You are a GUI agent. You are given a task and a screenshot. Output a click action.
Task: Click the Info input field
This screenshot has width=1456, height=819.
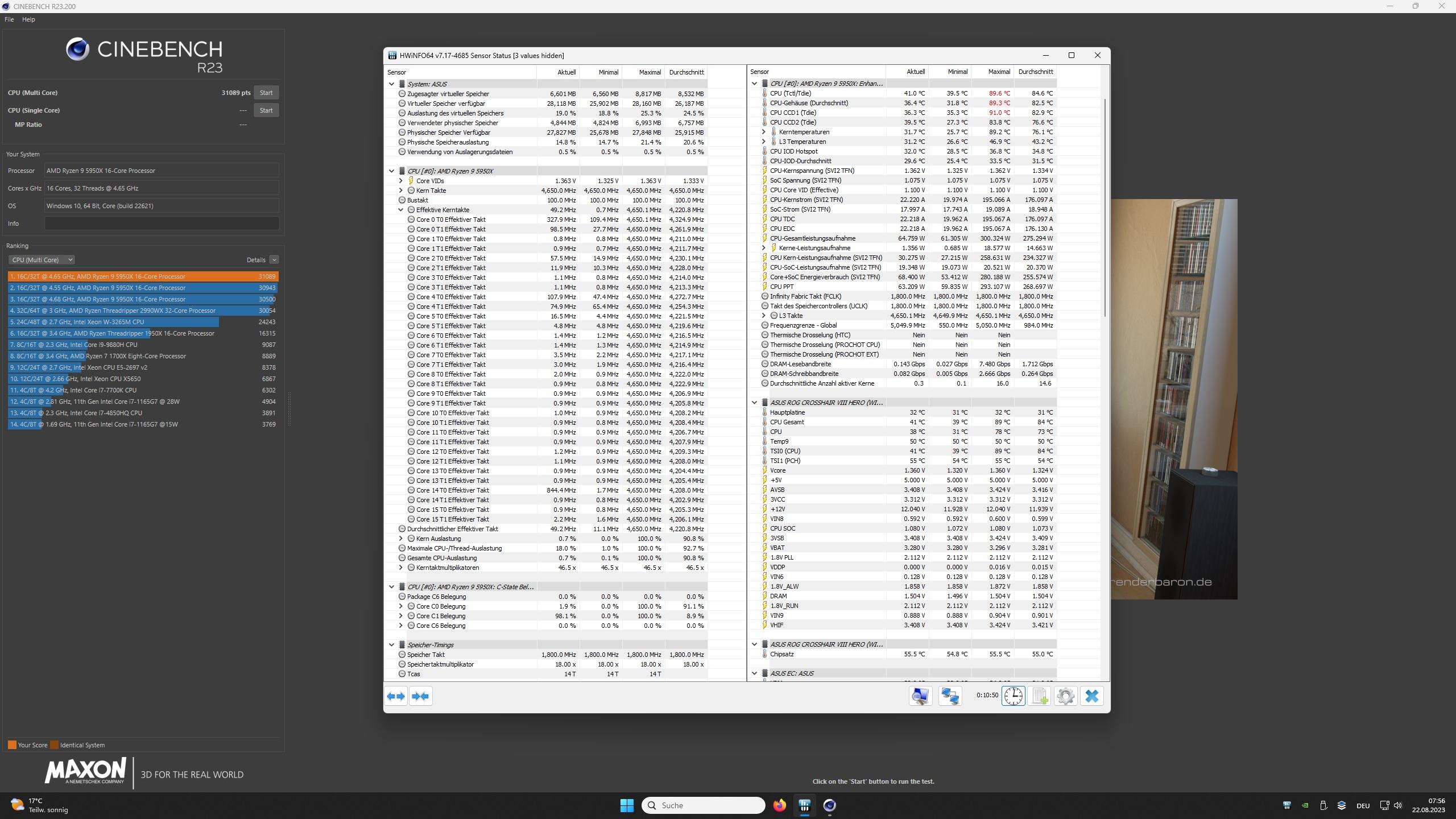pos(162,224)
